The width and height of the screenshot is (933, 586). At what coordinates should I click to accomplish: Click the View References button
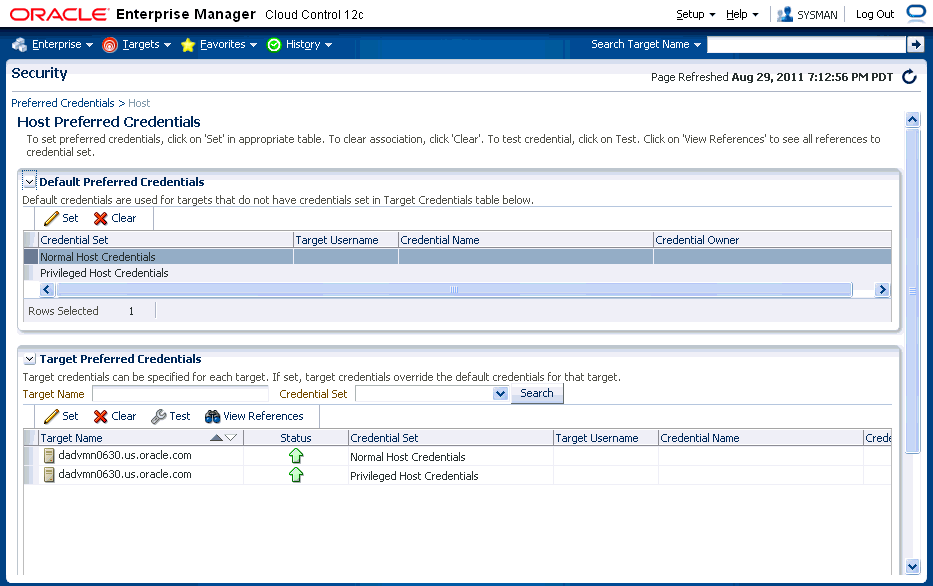[x=254, y=416]
